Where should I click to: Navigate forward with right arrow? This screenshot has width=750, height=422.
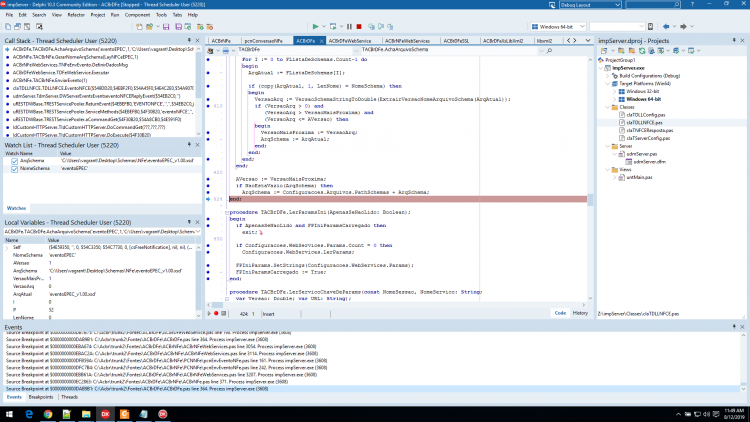[683, 27]
